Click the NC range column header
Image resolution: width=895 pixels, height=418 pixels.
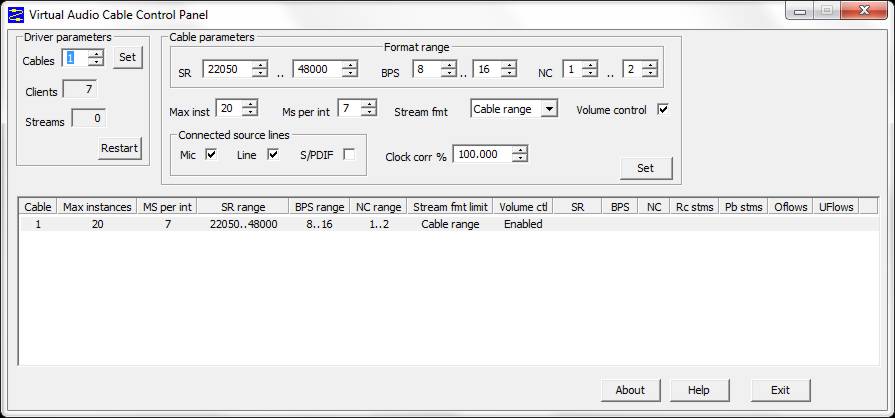379,207
